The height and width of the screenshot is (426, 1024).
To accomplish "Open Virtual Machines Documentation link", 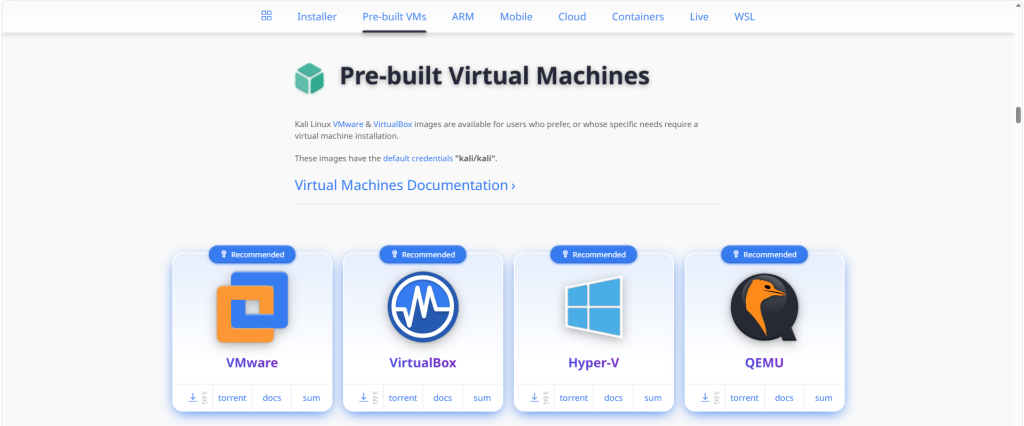I will [405, 185].
